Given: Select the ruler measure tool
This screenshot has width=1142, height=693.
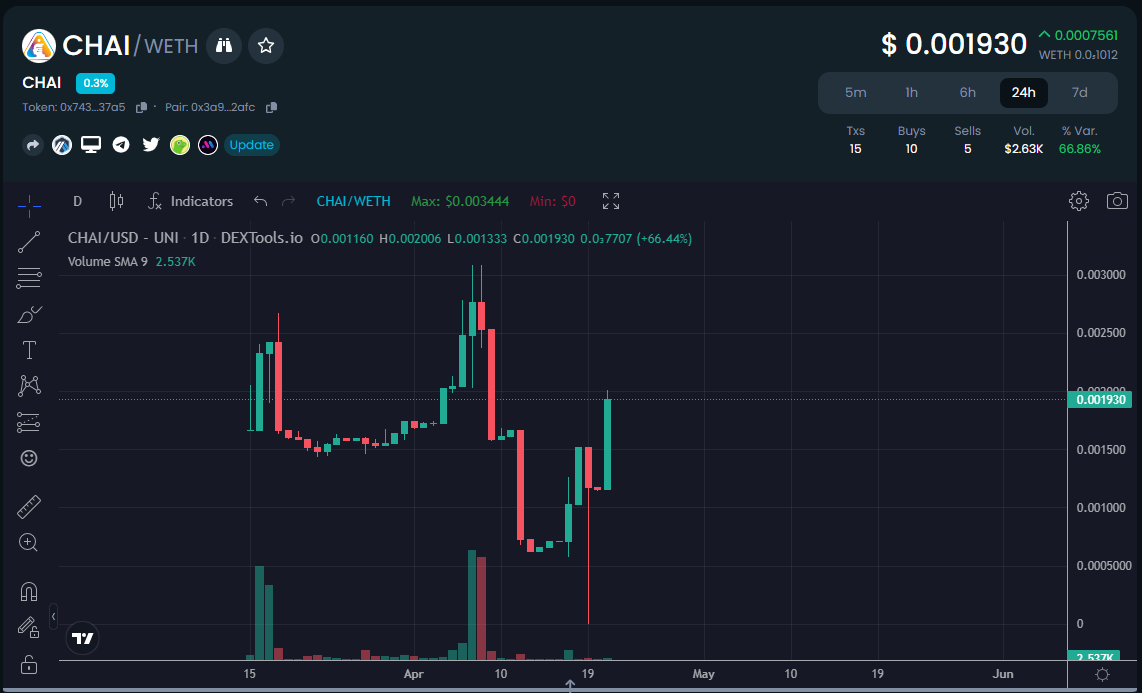Looking at the screenshot, I should pos(29,507).
